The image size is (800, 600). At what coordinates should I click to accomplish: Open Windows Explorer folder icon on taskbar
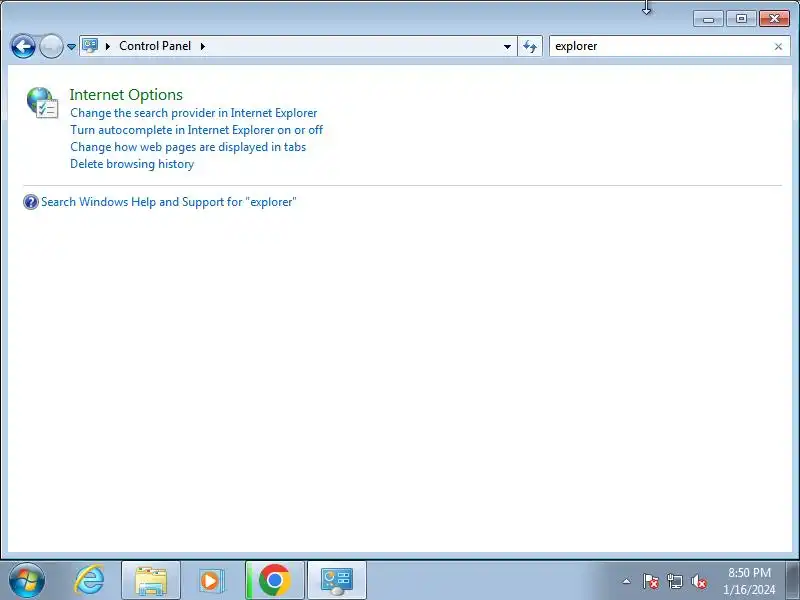pos(151,580)
